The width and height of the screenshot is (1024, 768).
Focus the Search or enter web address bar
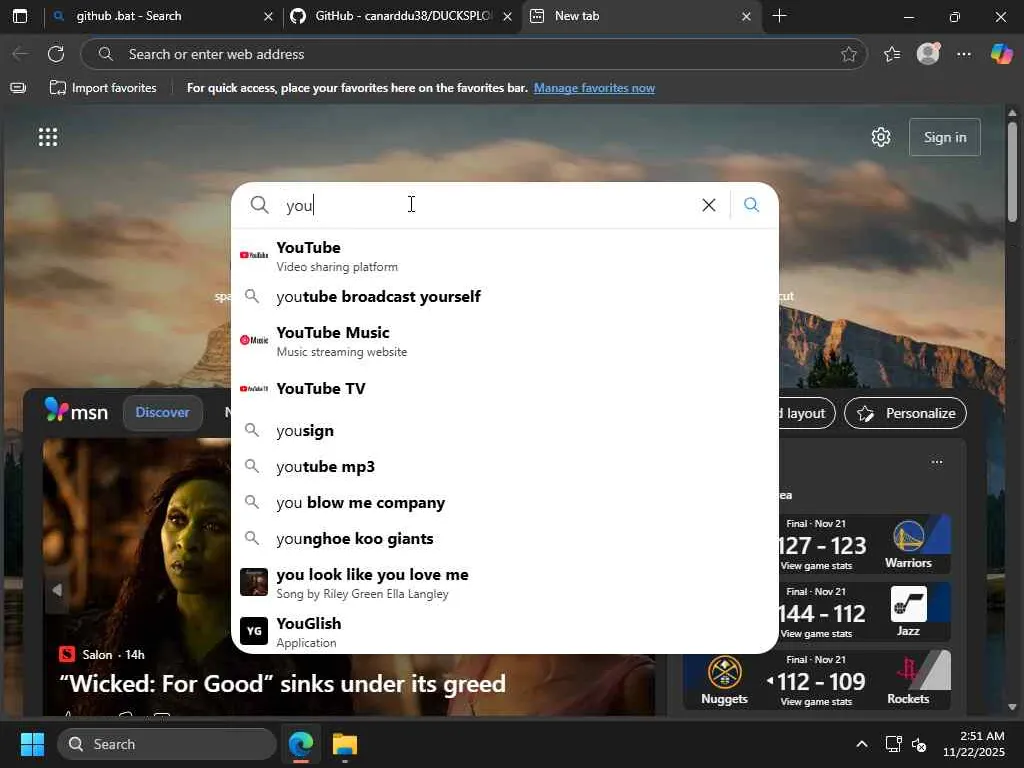[473, 54]
